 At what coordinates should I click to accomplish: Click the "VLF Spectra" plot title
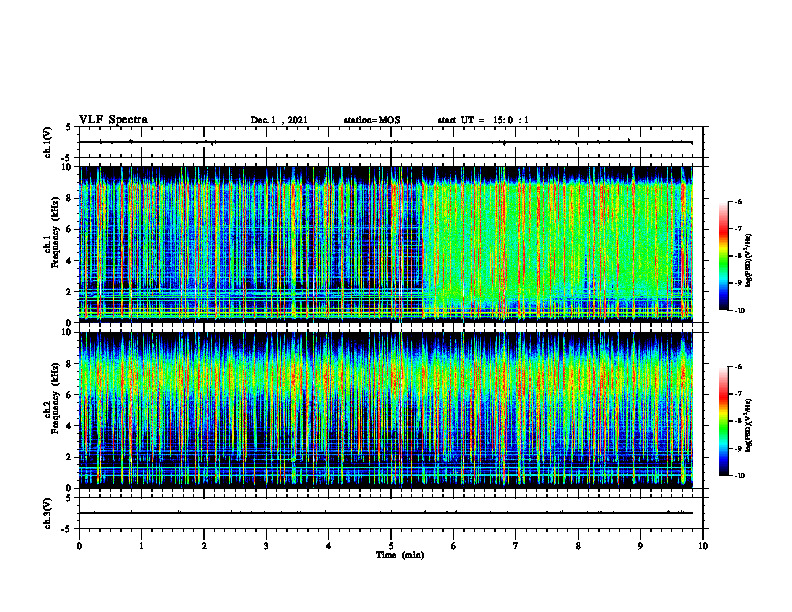113,119
